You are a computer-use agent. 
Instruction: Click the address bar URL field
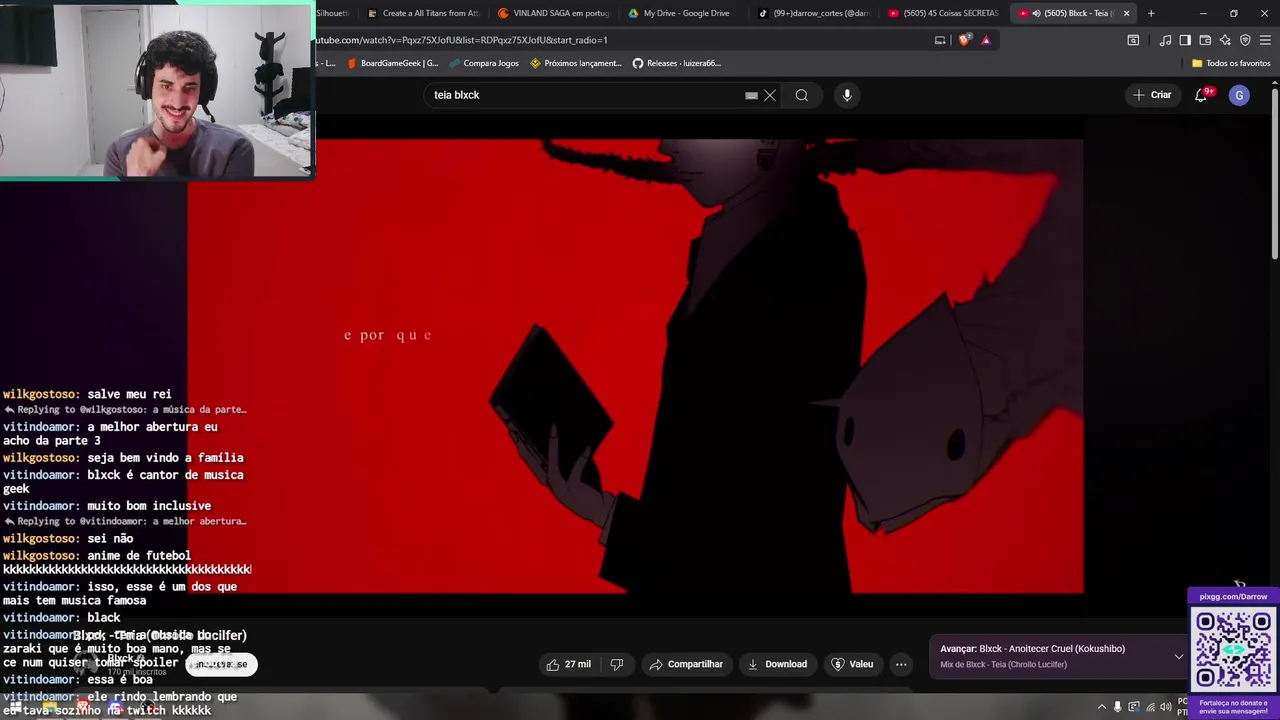tap(620, 40)
